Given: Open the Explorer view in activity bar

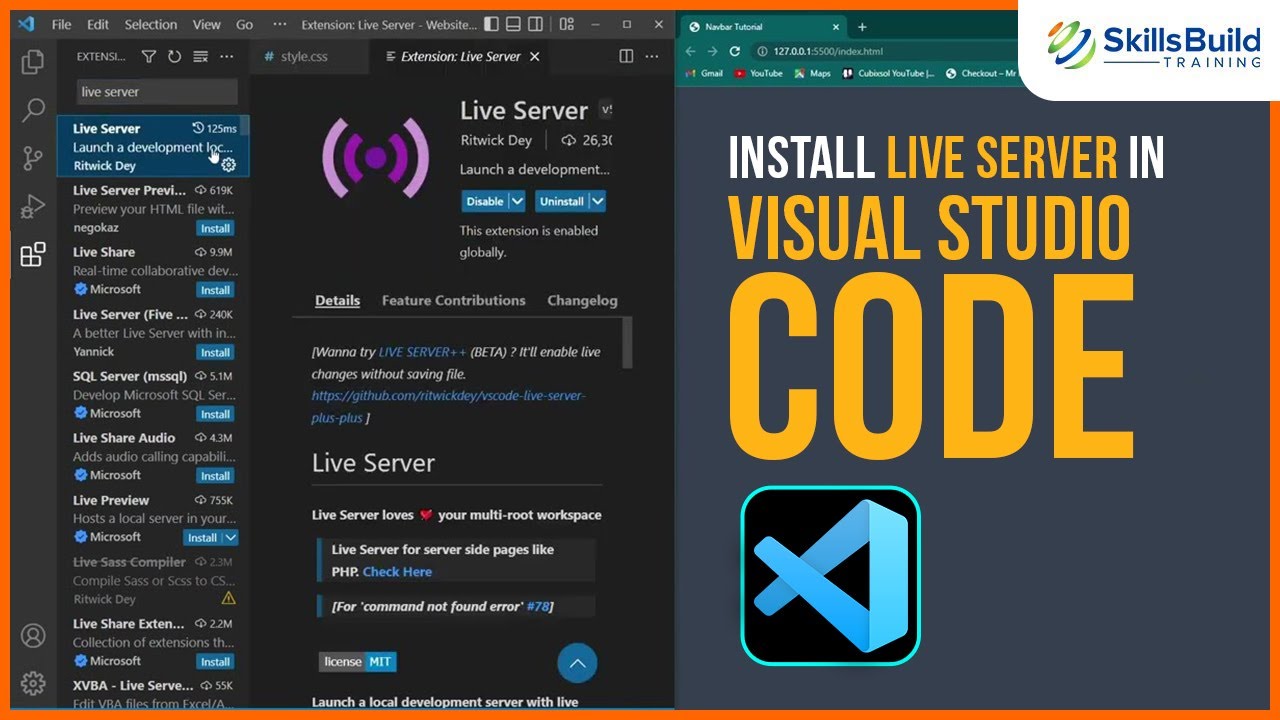Looking at the screenshot, I should point(33,62).
